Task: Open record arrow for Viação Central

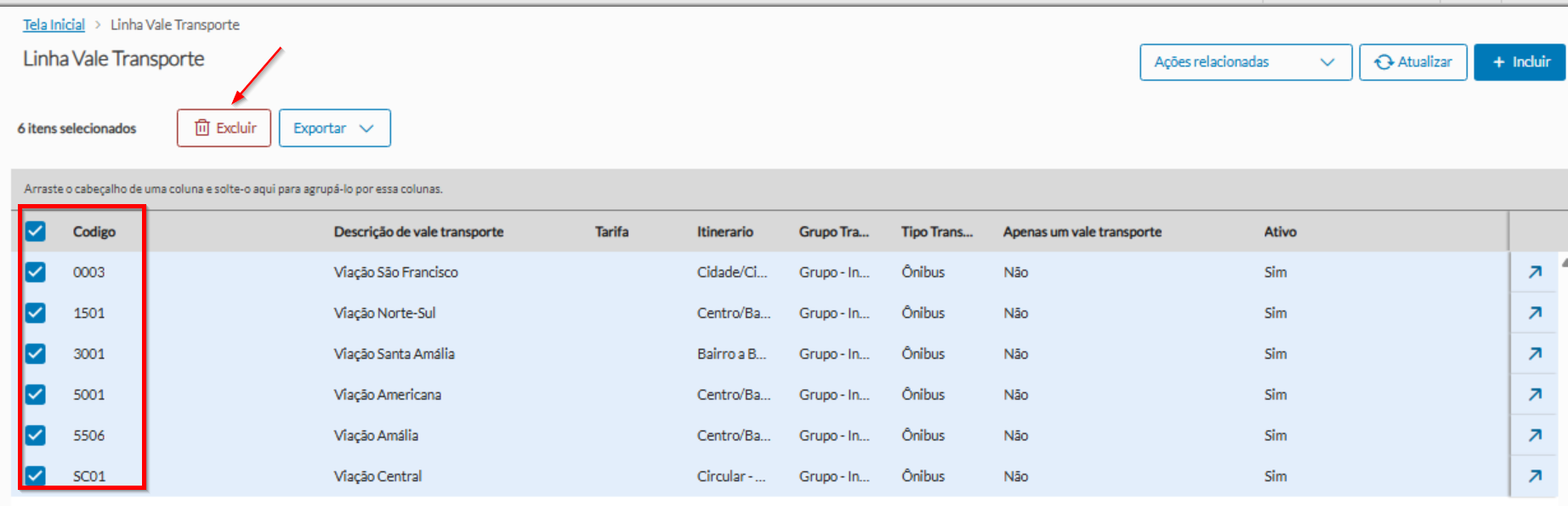Action: pyautogui.click(x=1535, y=476)
